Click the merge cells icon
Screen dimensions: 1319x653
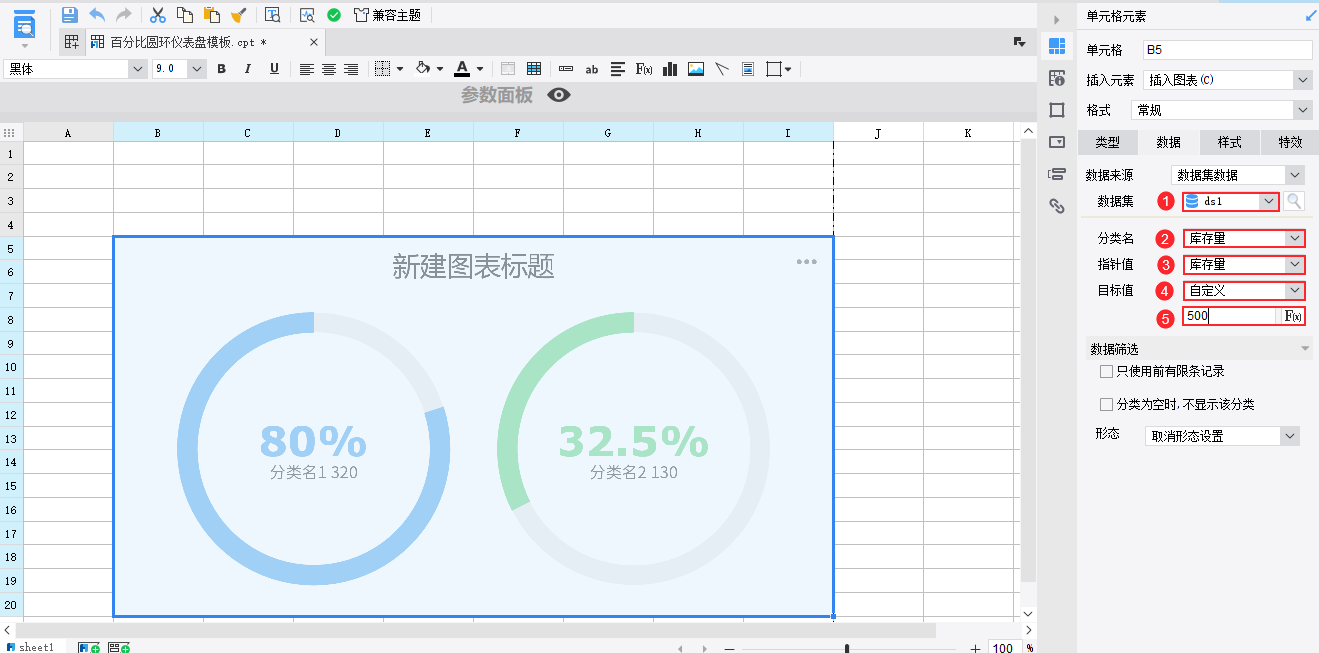(x=508, y=69)
